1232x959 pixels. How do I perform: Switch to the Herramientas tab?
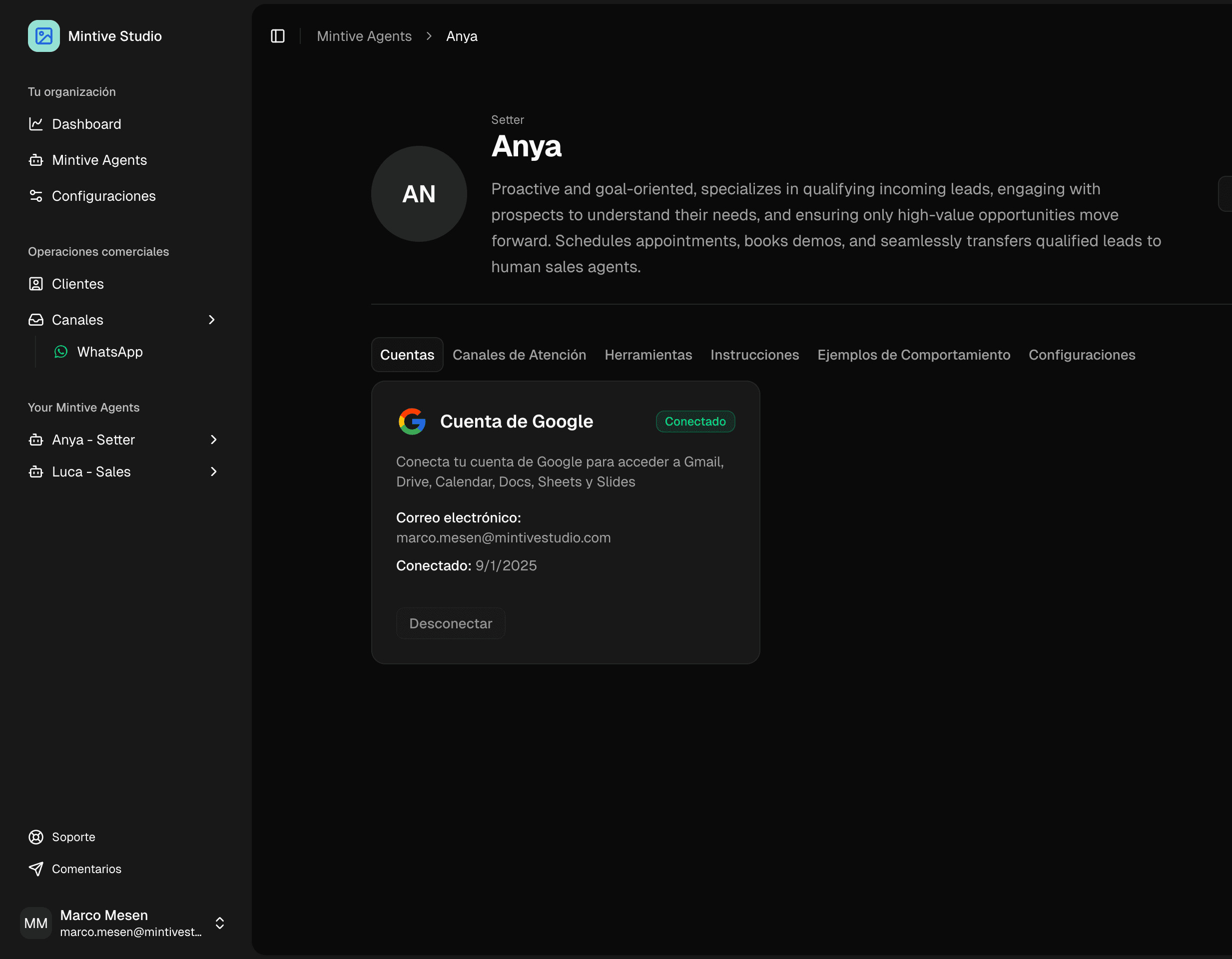pos(648,355)
